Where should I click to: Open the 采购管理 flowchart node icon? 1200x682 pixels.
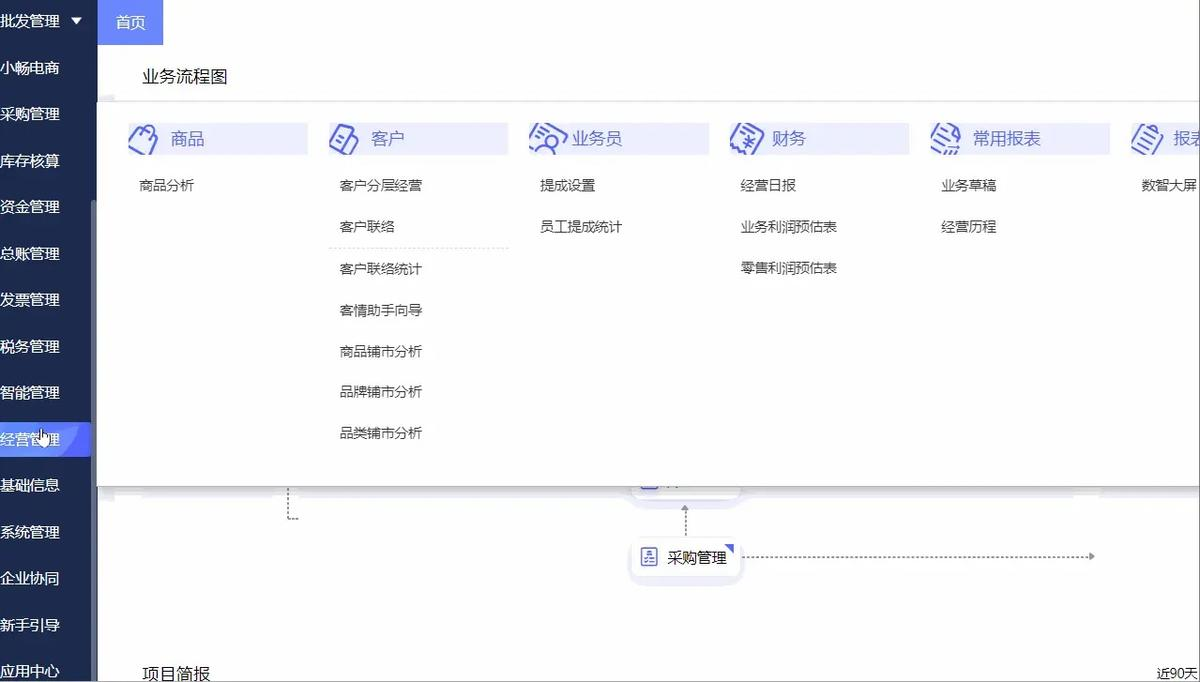click(651, 559)
